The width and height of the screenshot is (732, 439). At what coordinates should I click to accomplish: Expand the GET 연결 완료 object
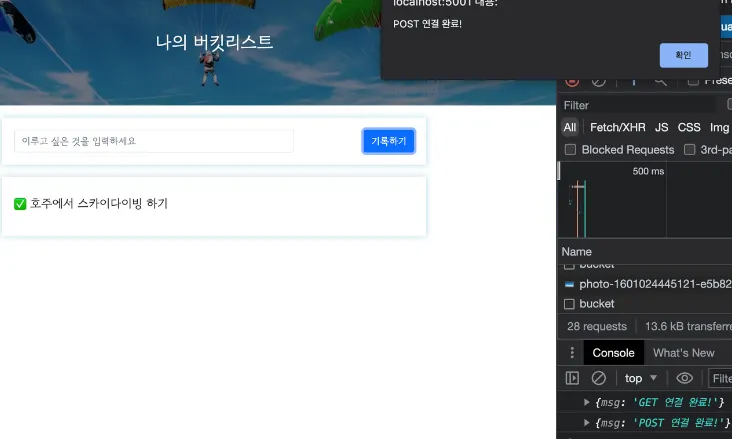[x=586, y=402]
